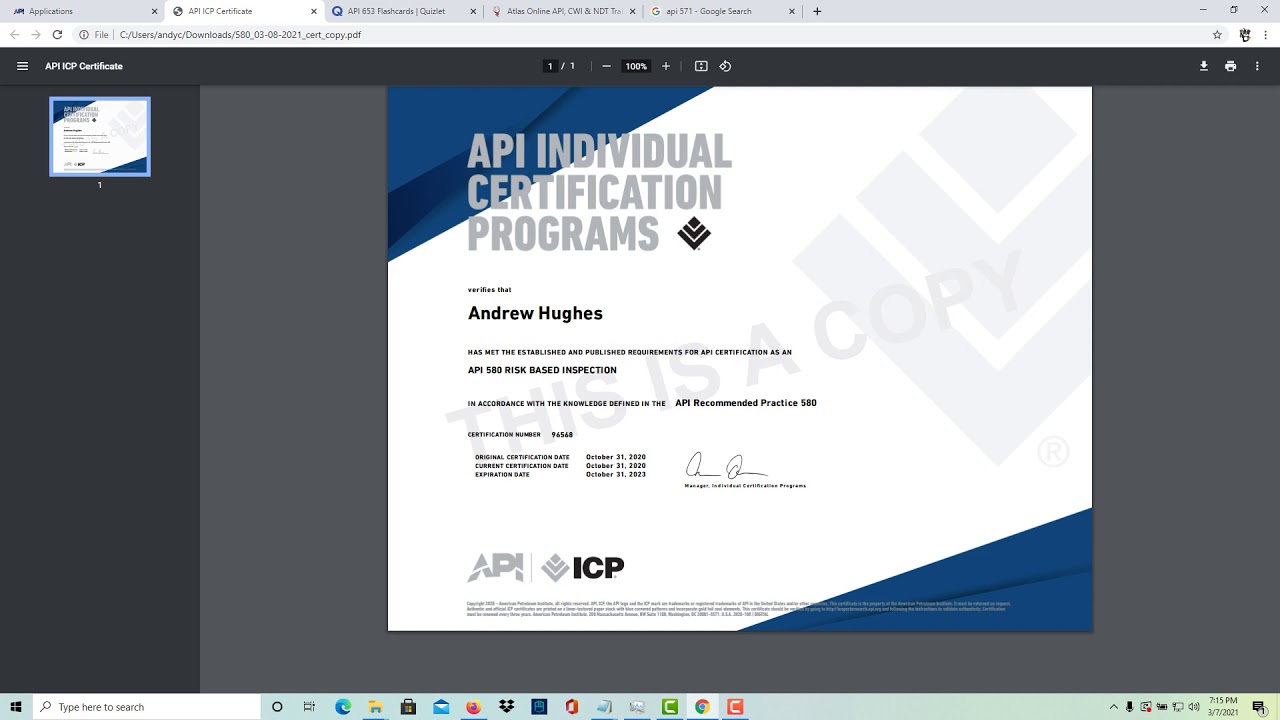This screenshot has width=1280, height=720.
Task: Open File Explorer from taskbar
Action: [x=375, y=707]
